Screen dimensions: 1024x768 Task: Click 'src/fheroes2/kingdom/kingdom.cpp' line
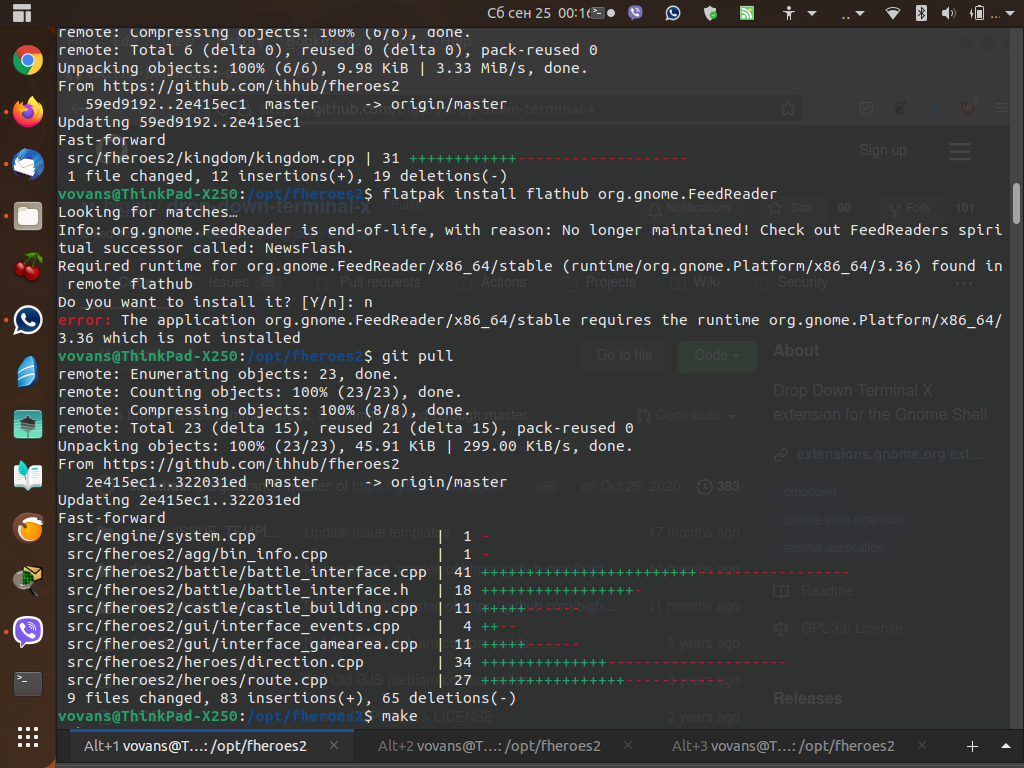pos(211,158)
